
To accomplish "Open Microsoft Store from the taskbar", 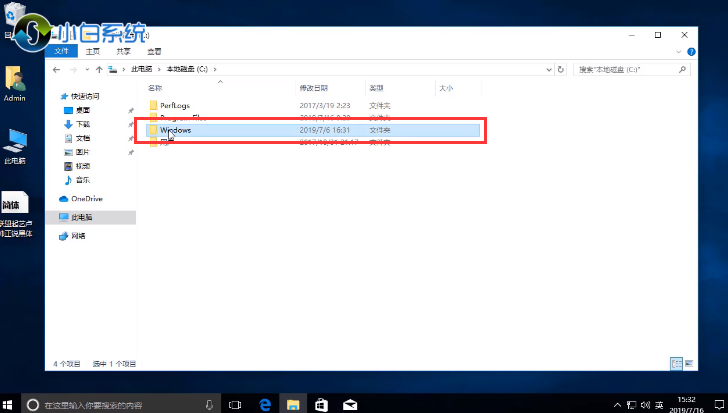I will (x=321, y=405).
